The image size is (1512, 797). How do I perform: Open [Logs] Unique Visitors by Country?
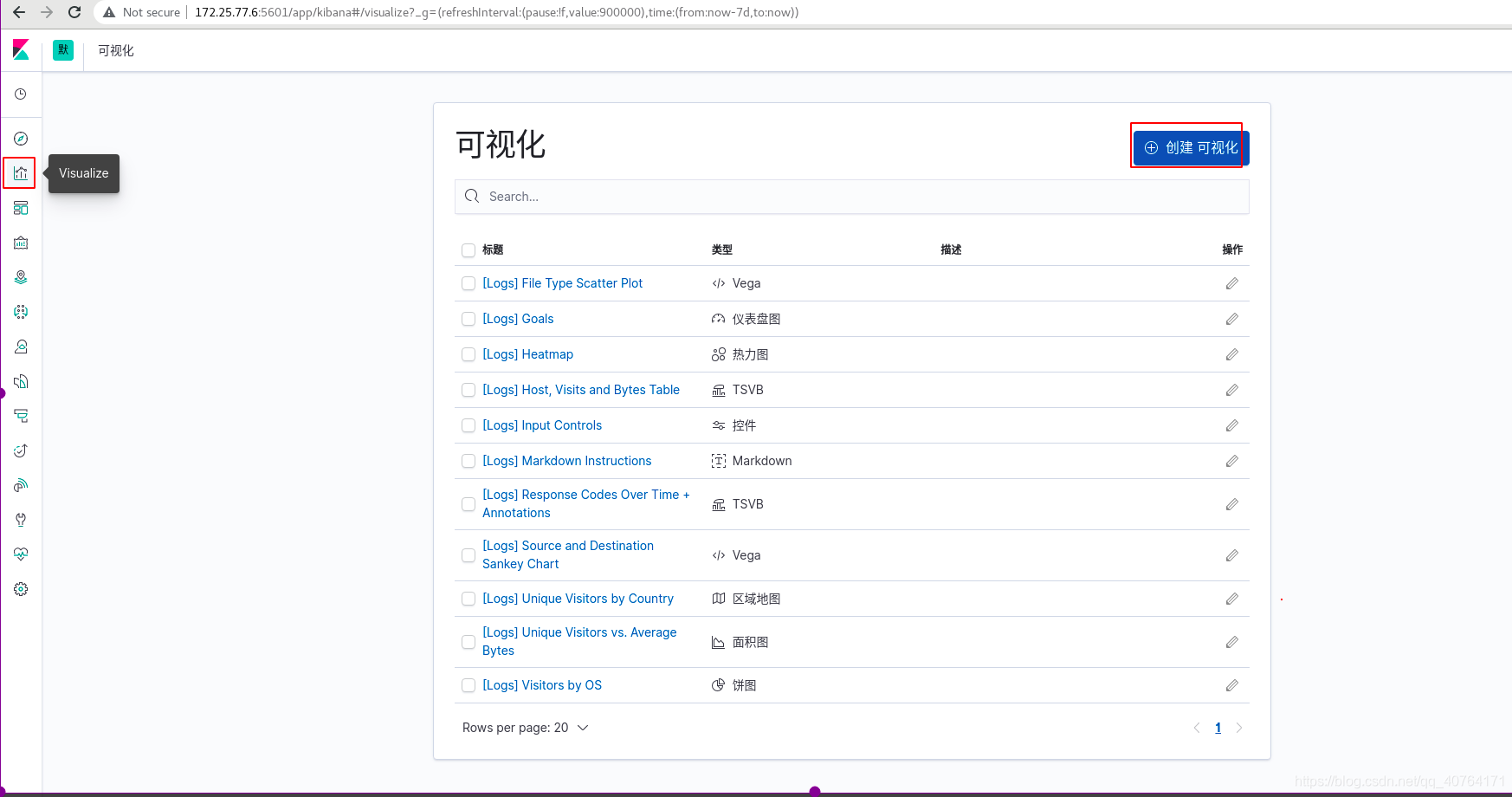[578, 599]
